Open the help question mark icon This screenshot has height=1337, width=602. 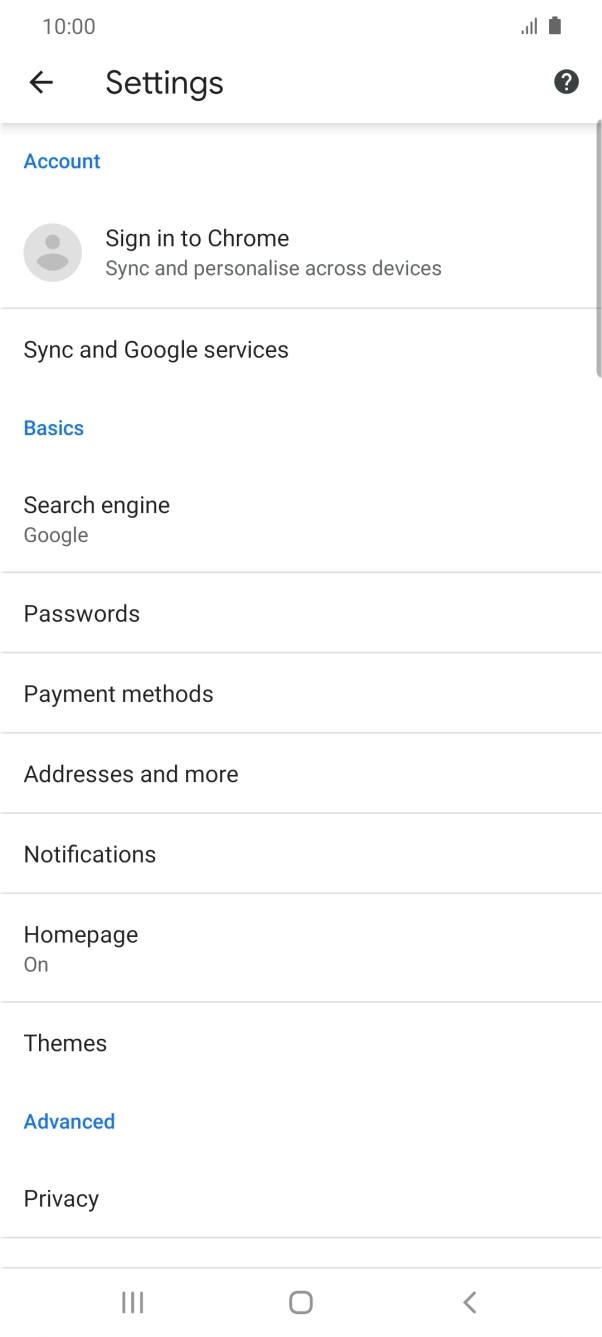point(566,82)
